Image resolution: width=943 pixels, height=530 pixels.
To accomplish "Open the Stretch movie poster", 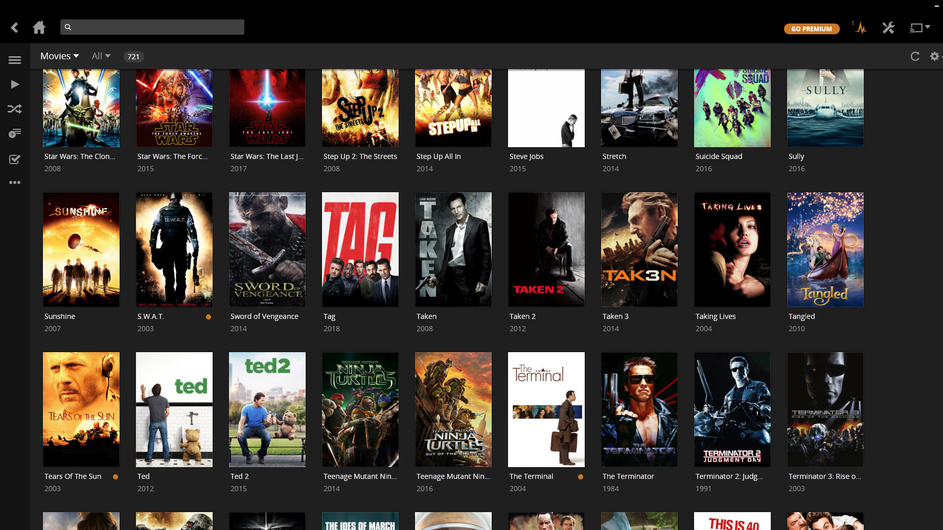I will 639,108.
